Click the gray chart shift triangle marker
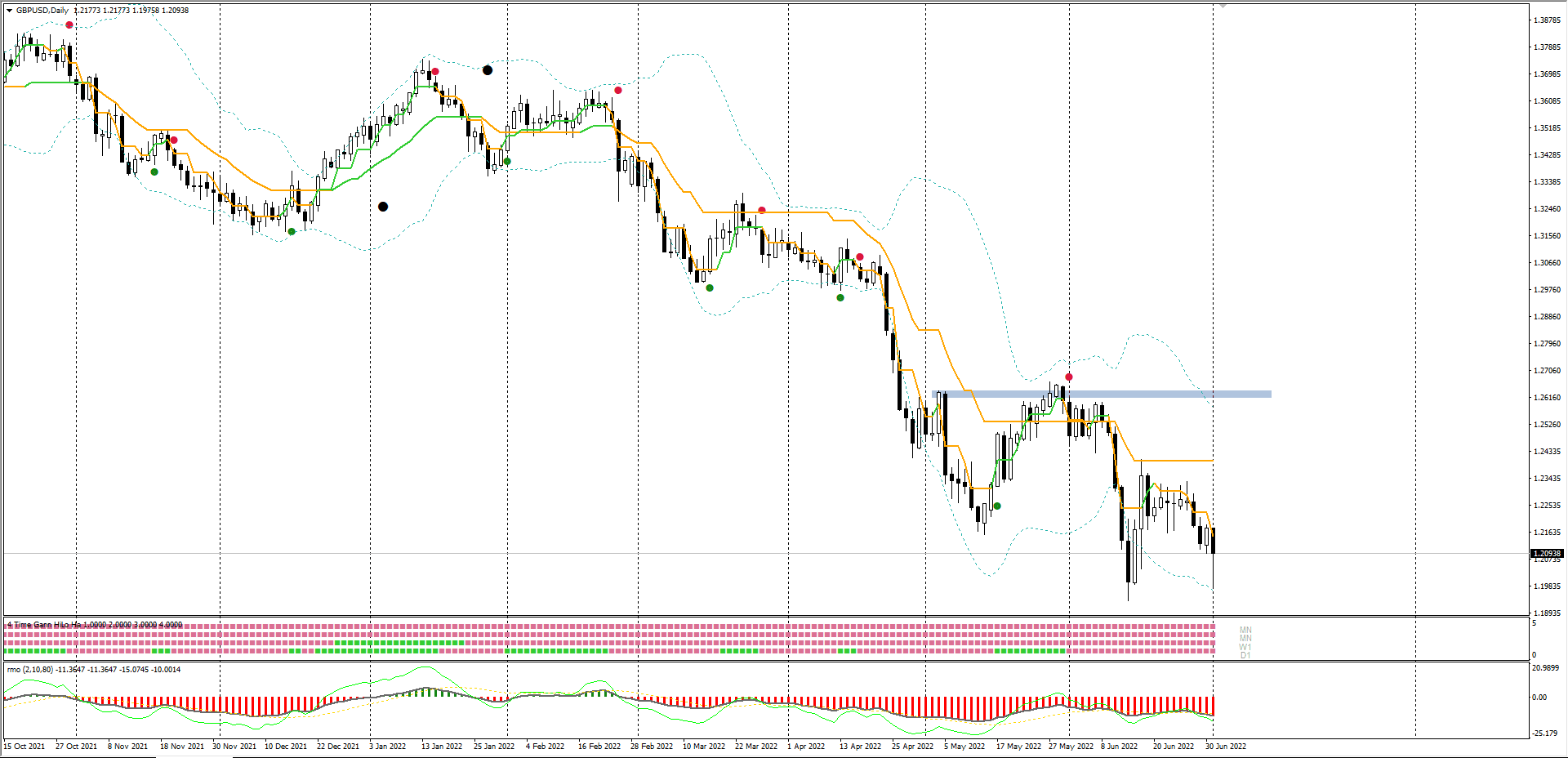 [1223, 6]
